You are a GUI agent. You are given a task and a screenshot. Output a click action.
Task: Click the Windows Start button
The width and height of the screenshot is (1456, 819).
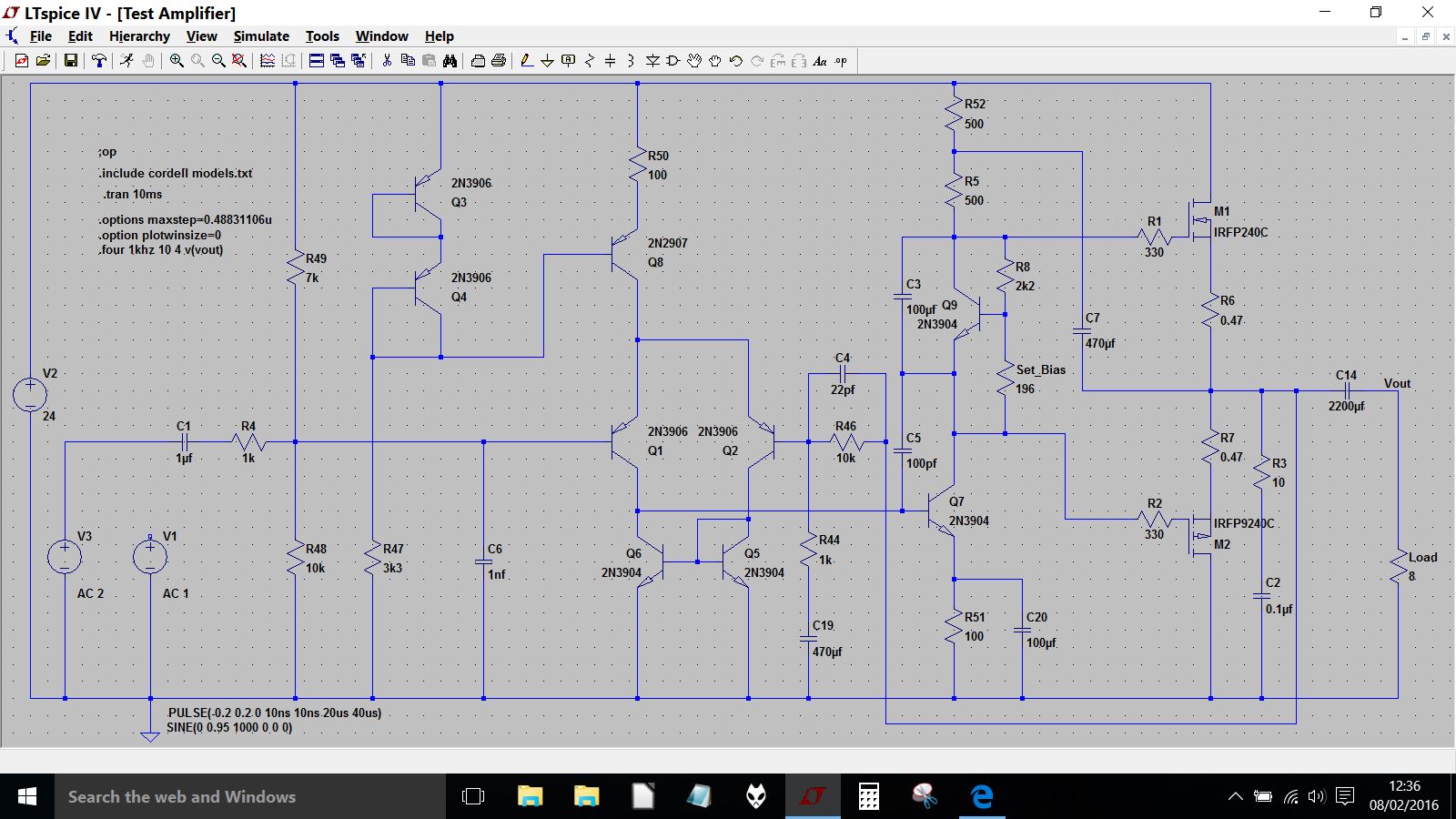tap(27, 796)
